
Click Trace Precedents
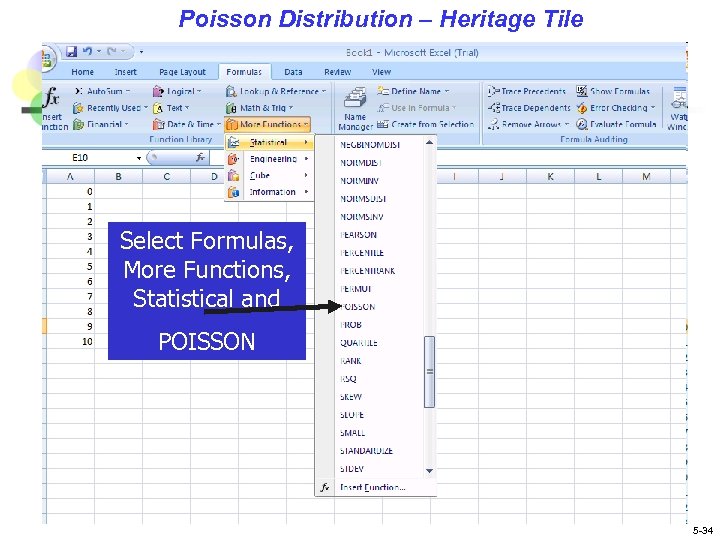(x=526, y=91)
